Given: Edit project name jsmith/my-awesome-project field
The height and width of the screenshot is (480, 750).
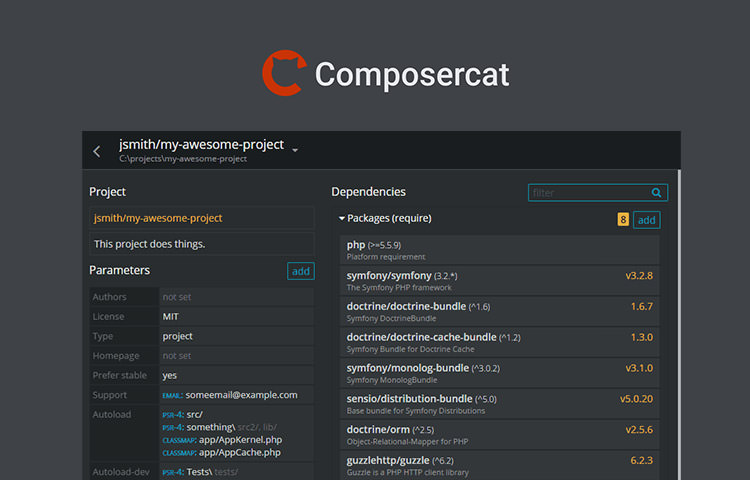Looking at the screenshot, I should tap(201, 218).
